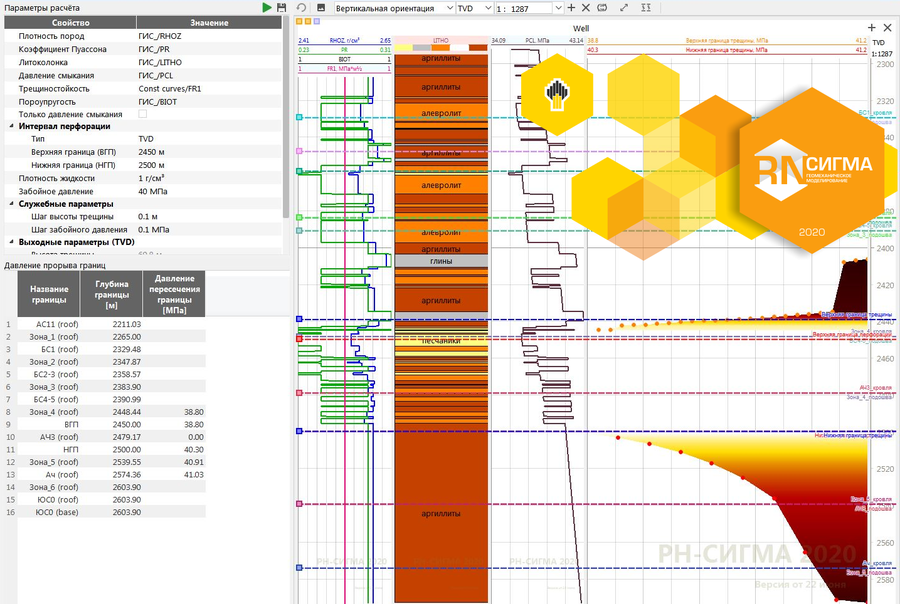Click the refresh arrow icon in the toolbar

click(301, 7)
